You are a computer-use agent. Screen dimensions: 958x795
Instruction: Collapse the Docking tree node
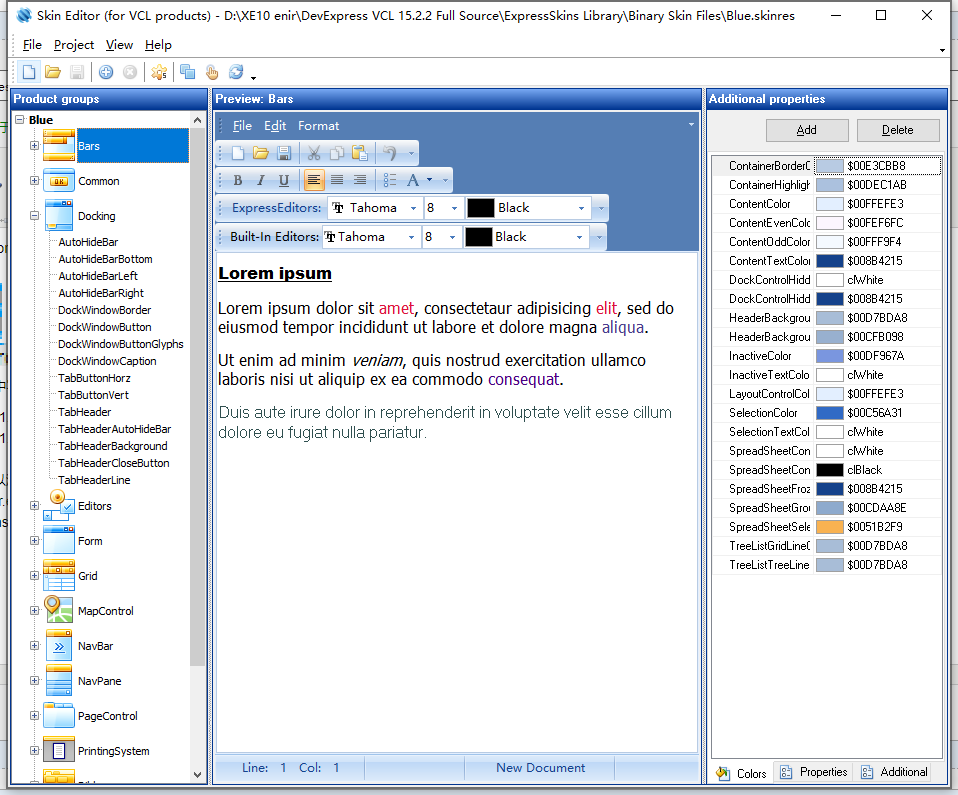coord(34,216)
